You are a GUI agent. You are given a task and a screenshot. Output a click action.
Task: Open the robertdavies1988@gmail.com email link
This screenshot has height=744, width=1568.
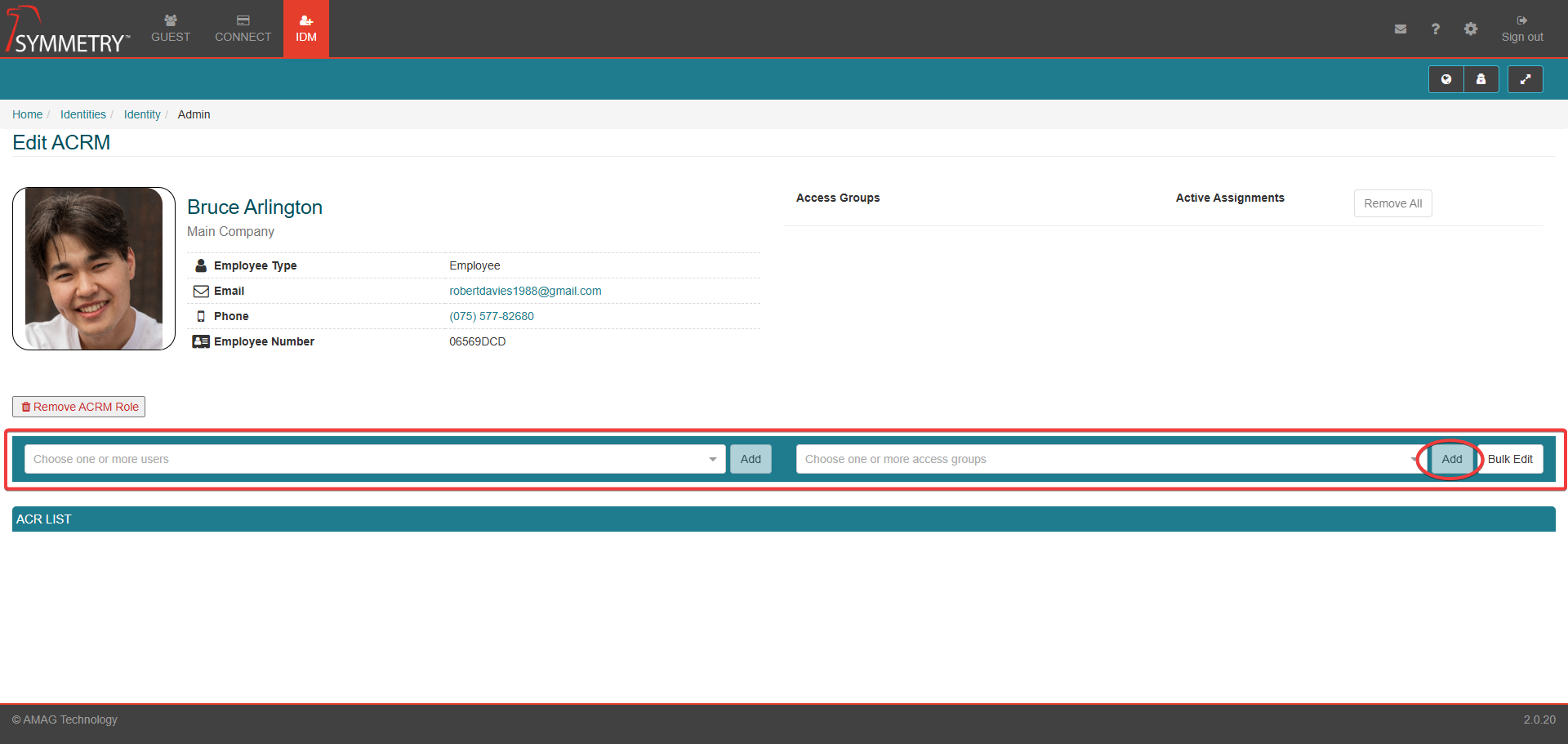525,291
